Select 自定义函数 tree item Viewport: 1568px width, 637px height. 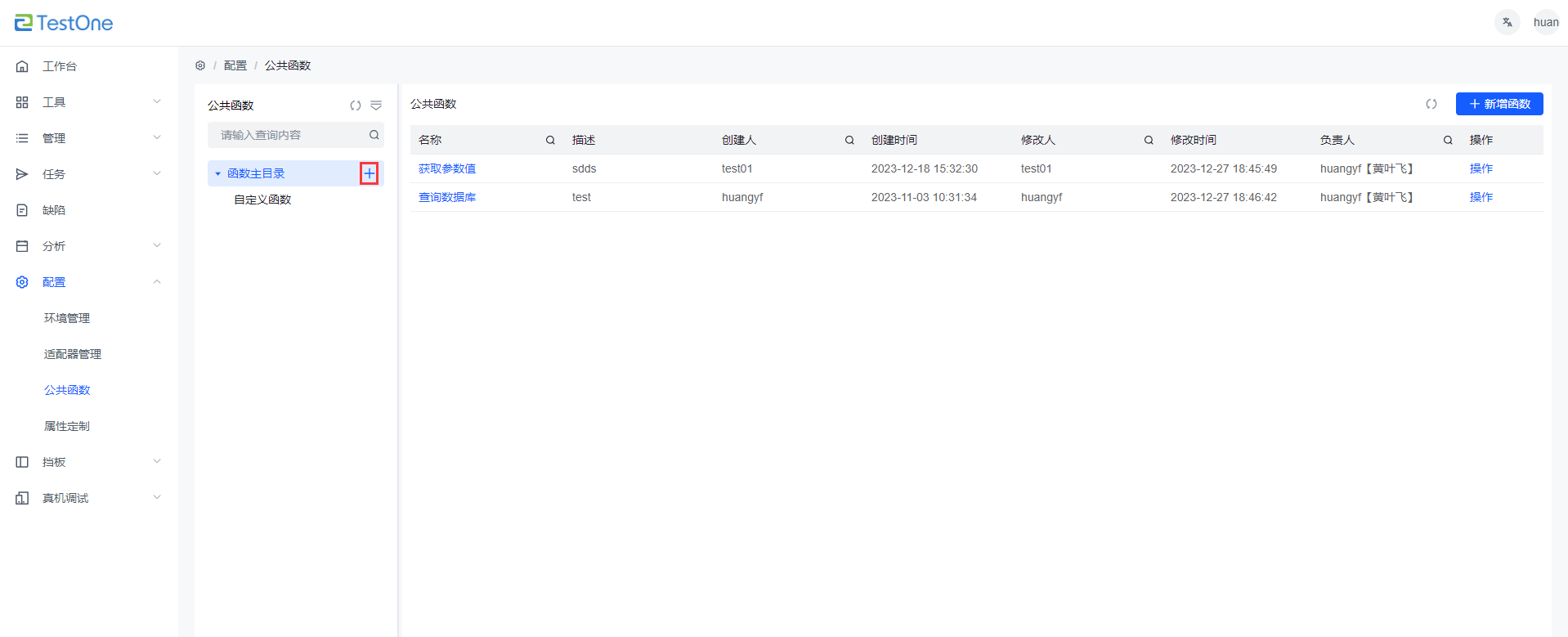pos(262,200)
